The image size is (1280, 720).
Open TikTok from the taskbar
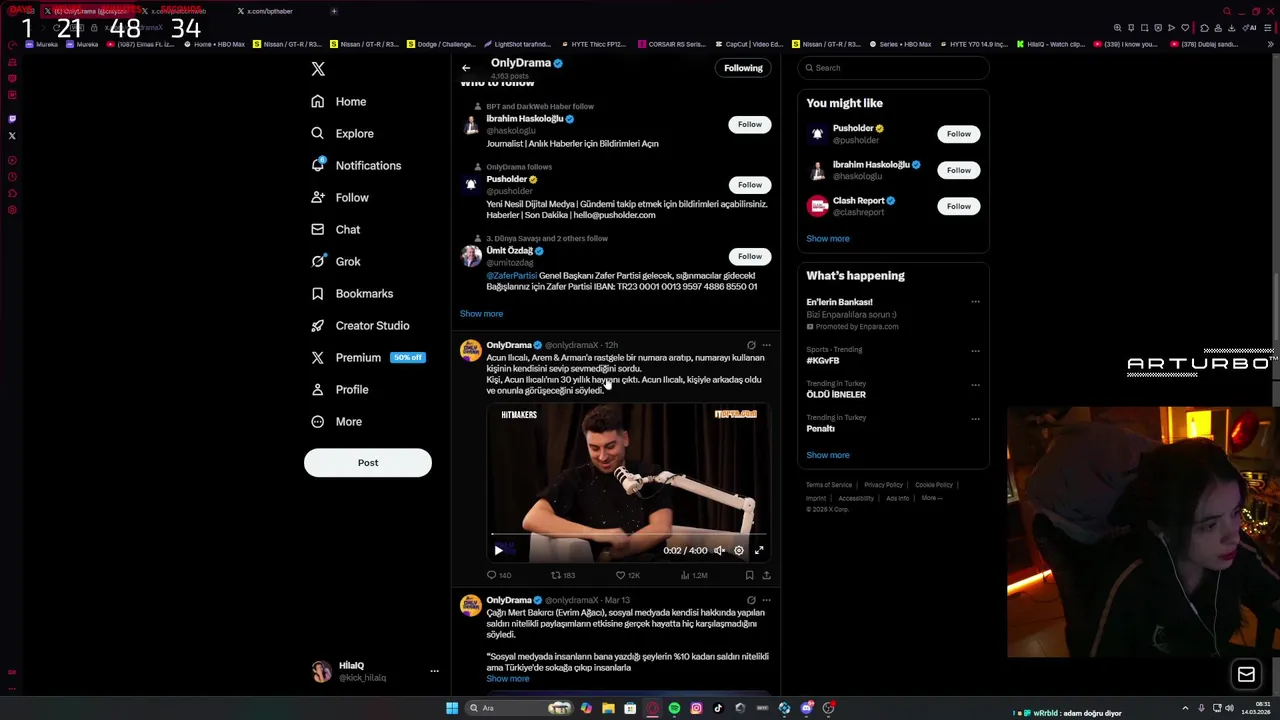click(x=718, y=708)
